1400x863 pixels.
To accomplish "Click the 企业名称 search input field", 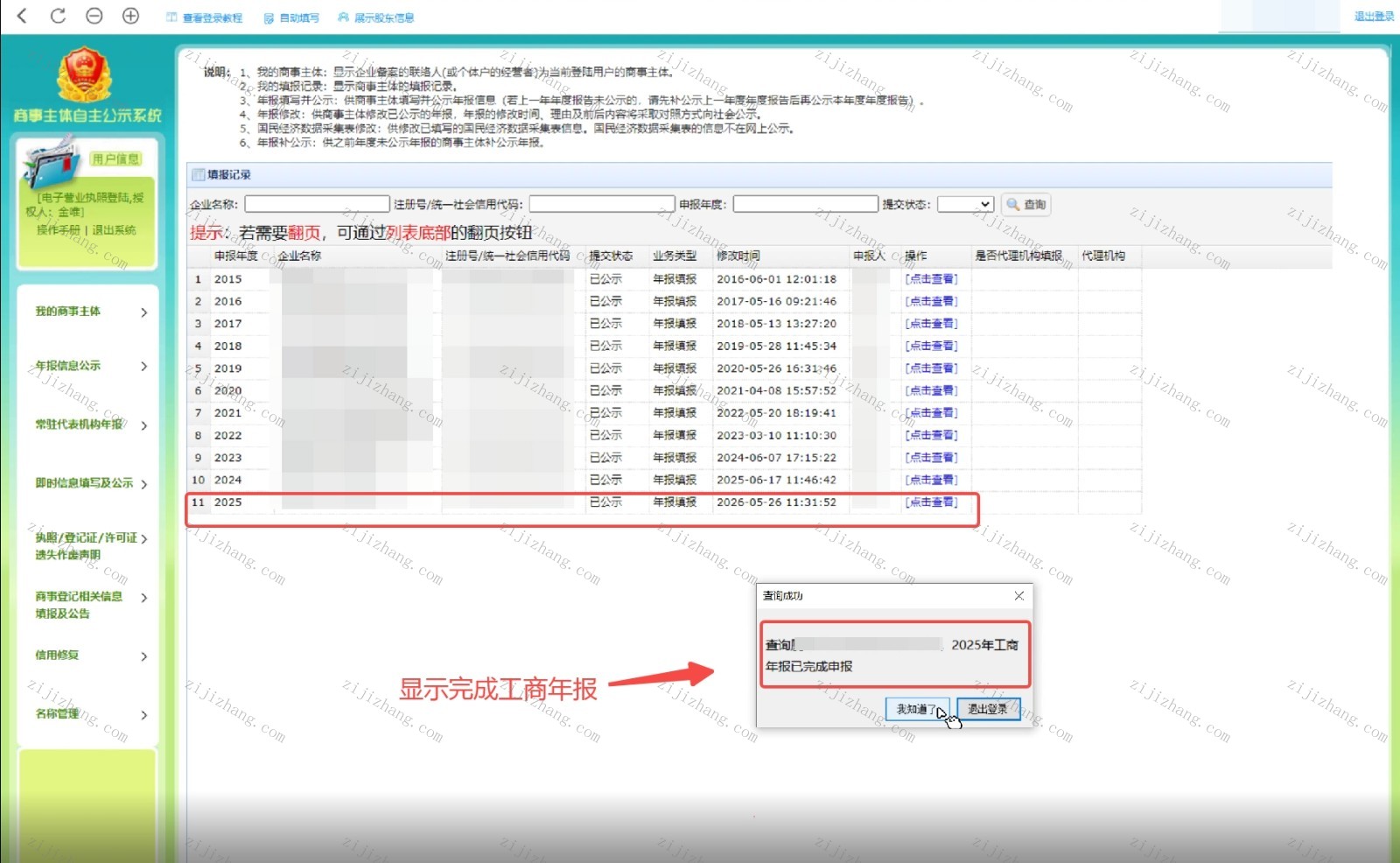I will (x=317, y=204).
